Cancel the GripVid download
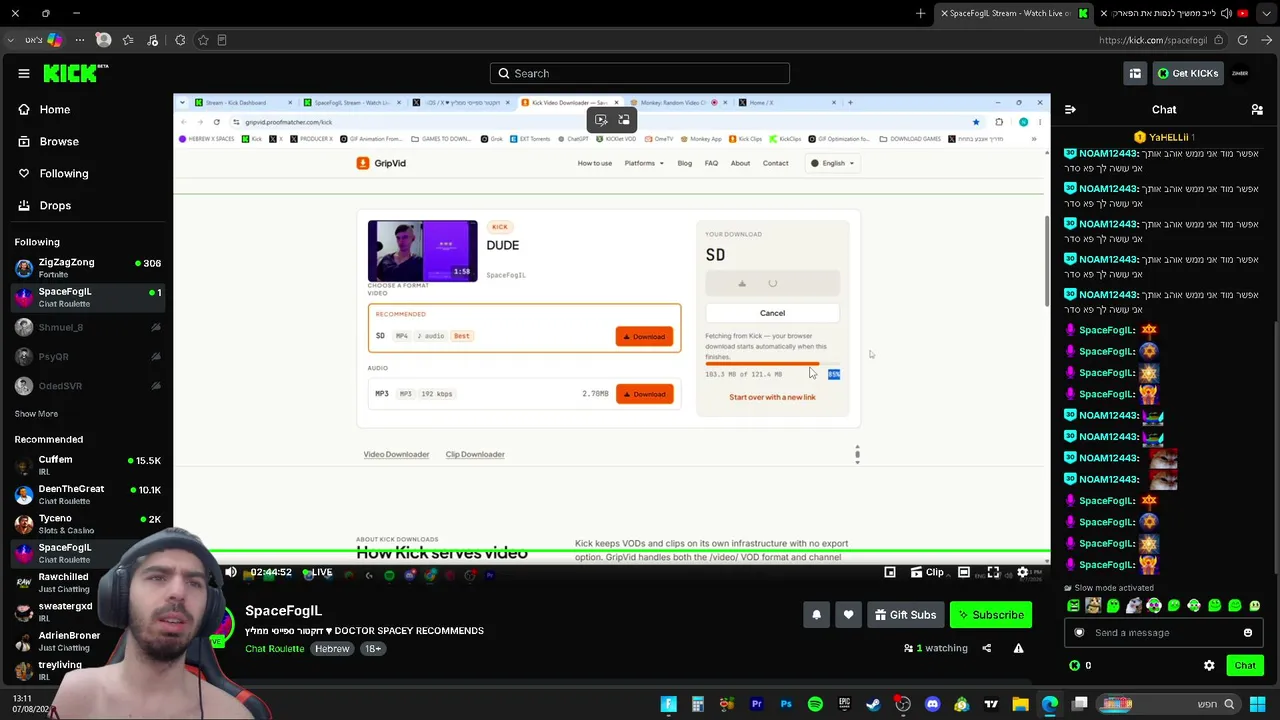 tap(772, 313)
